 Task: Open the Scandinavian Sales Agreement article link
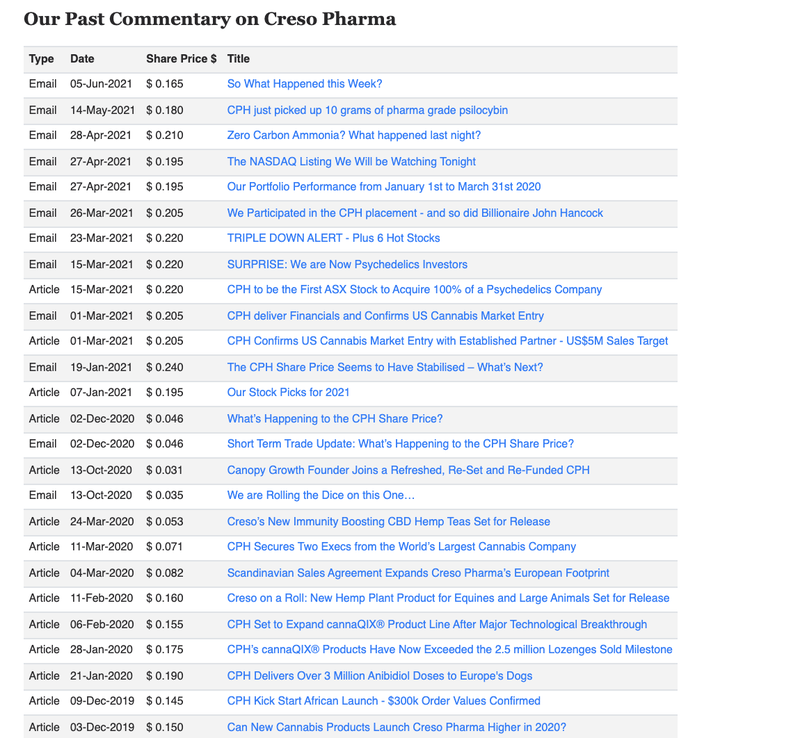[418, 574]
